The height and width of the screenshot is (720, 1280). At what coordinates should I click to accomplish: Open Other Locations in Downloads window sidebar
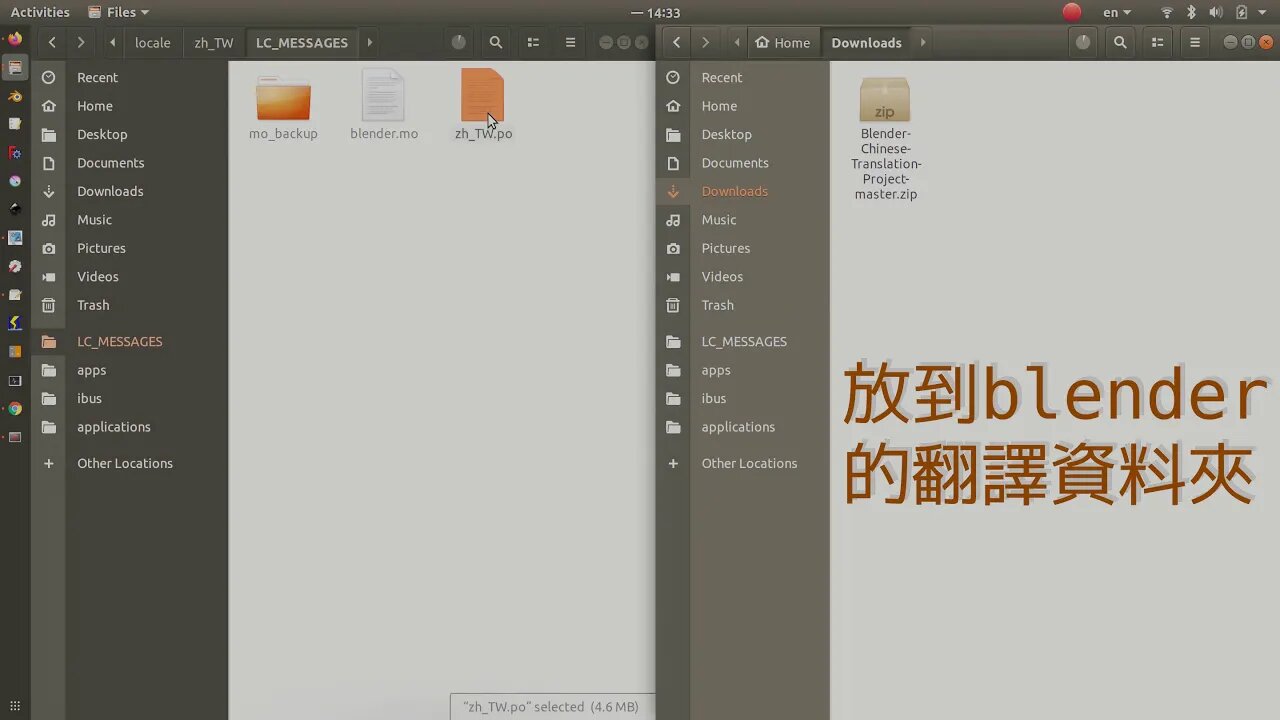tap(743, 463)
